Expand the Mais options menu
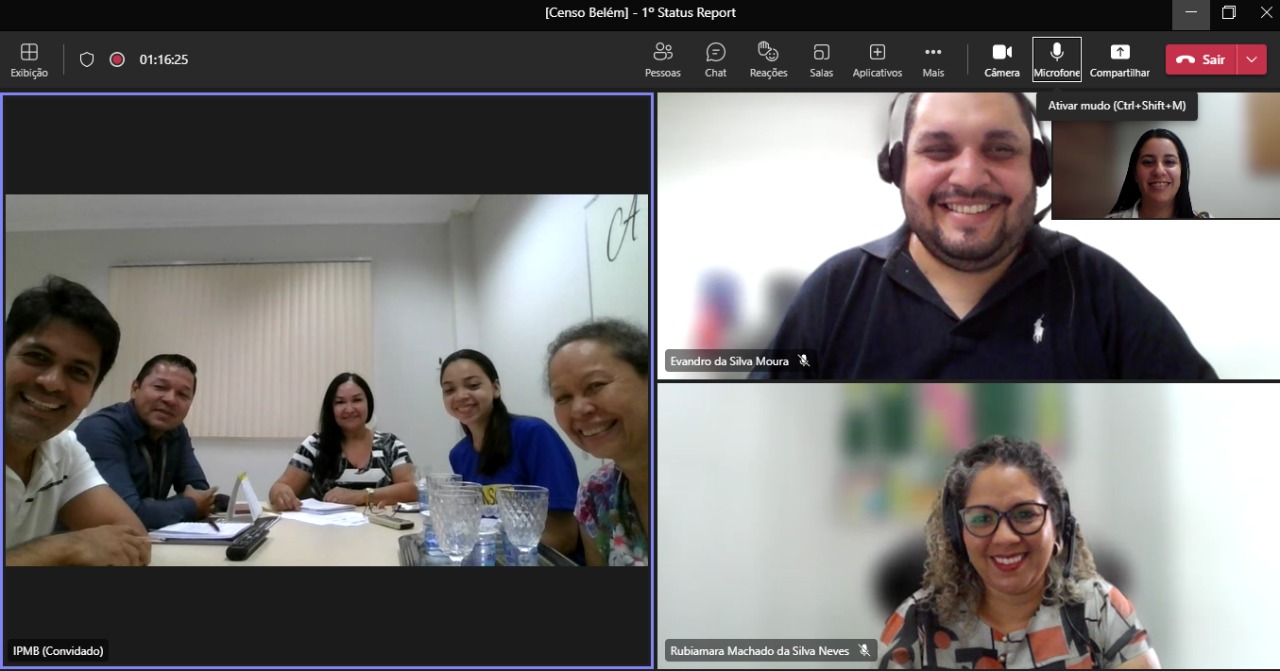1280x671 pixels. tap(933, 60)
